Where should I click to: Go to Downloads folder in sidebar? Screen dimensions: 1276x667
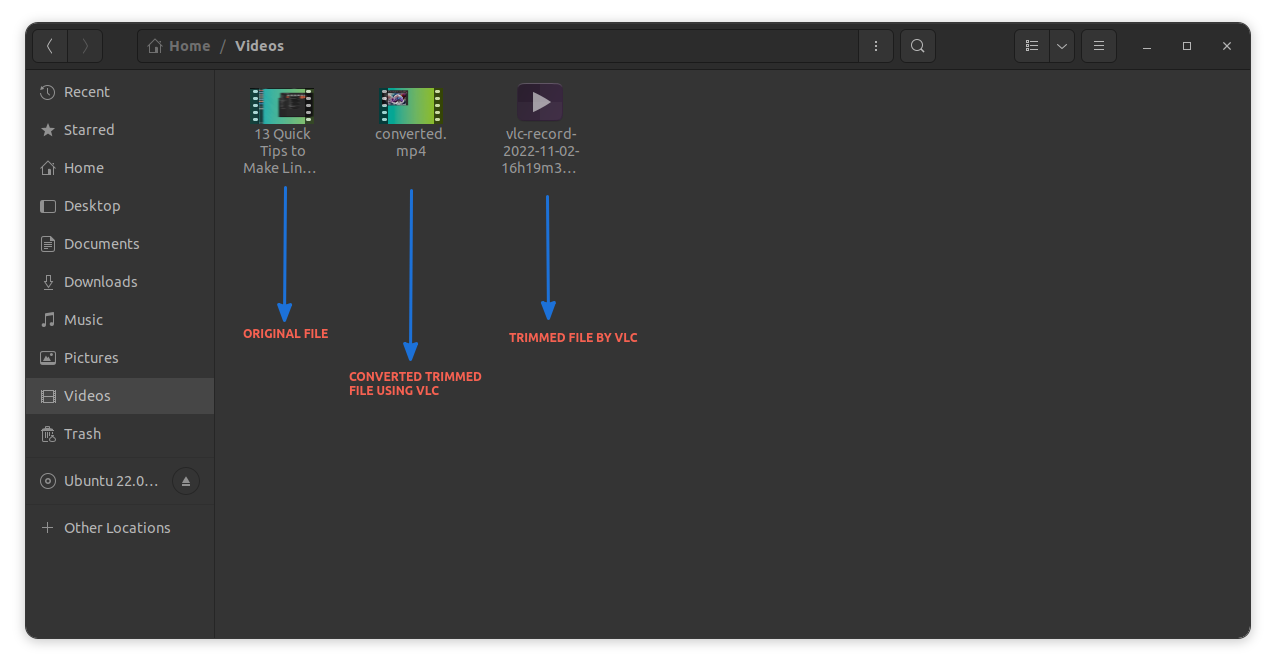click(x=100, y=282)
